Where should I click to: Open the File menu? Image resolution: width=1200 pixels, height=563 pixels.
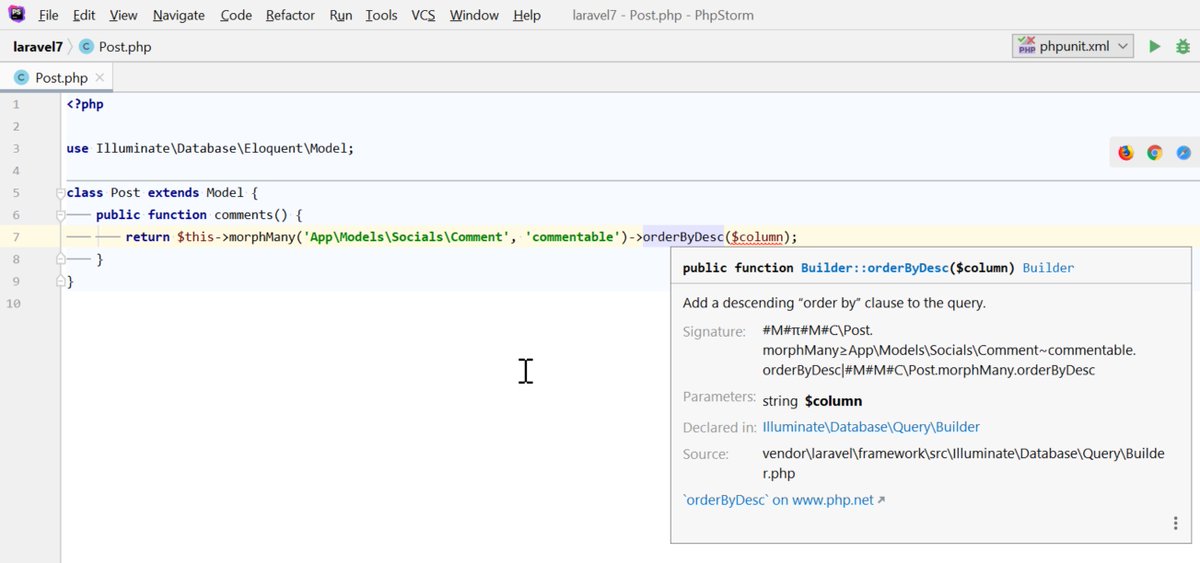(x=48, y=15)
